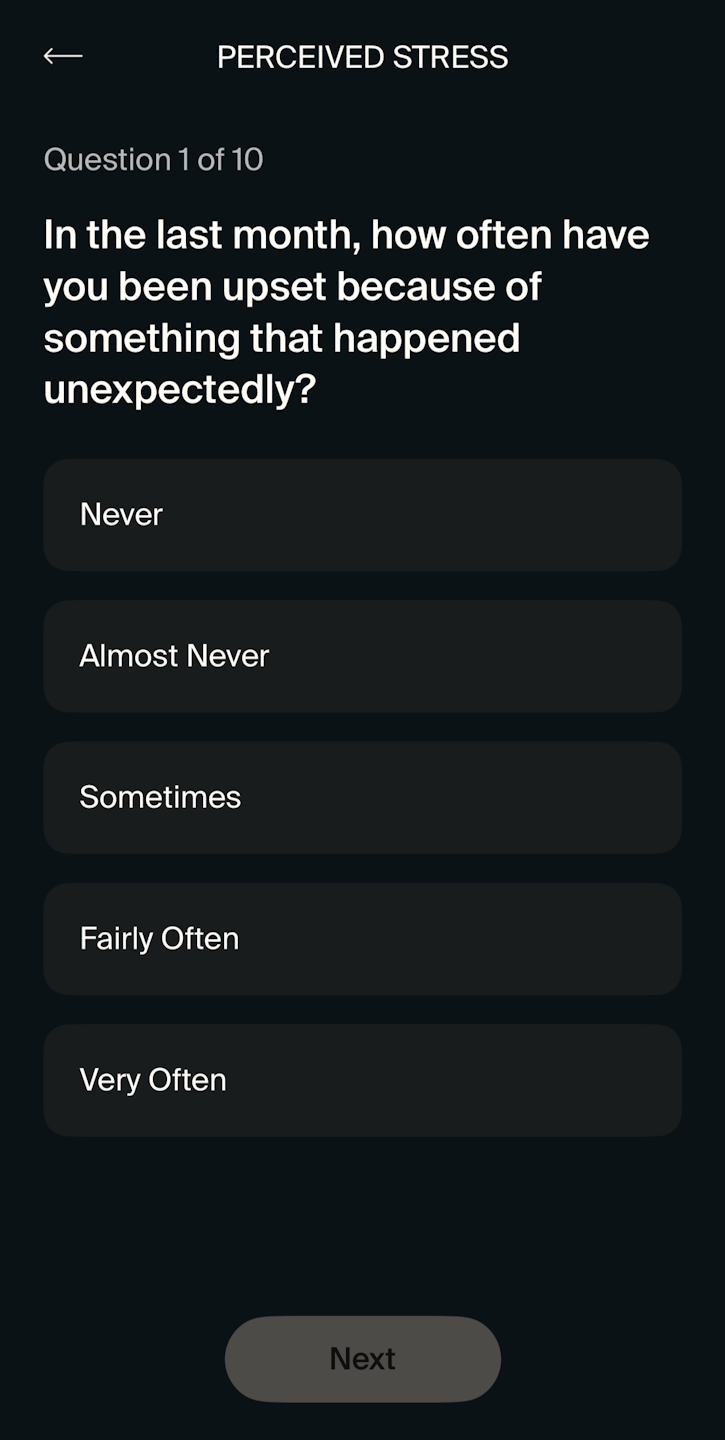Click the PERCEIVED STRESS header title

click(362, 57)
